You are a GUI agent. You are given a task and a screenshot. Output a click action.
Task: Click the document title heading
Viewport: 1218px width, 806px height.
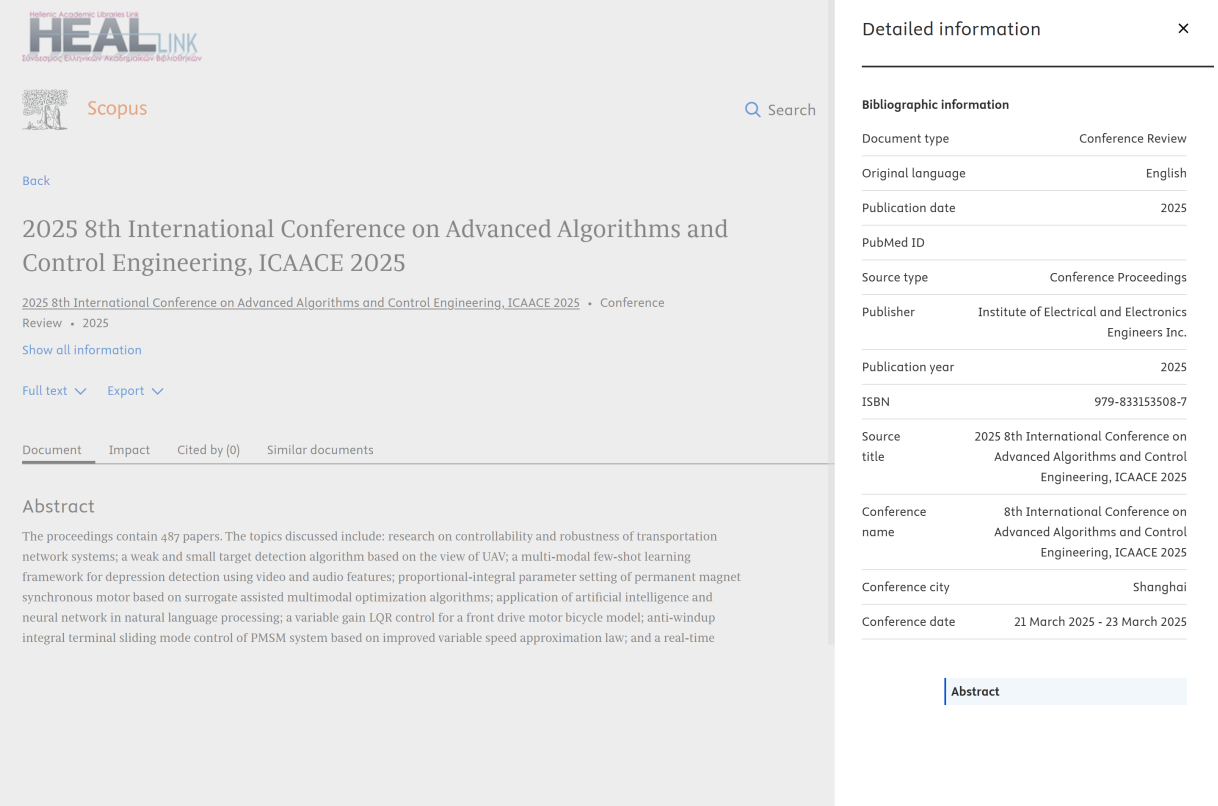pyautogui.click(x=375, y=245)
